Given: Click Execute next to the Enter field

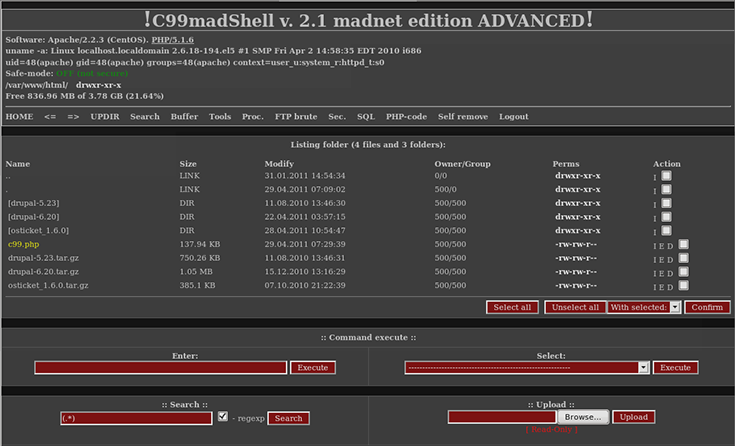Looking at the screenshot, I should 313,367.
